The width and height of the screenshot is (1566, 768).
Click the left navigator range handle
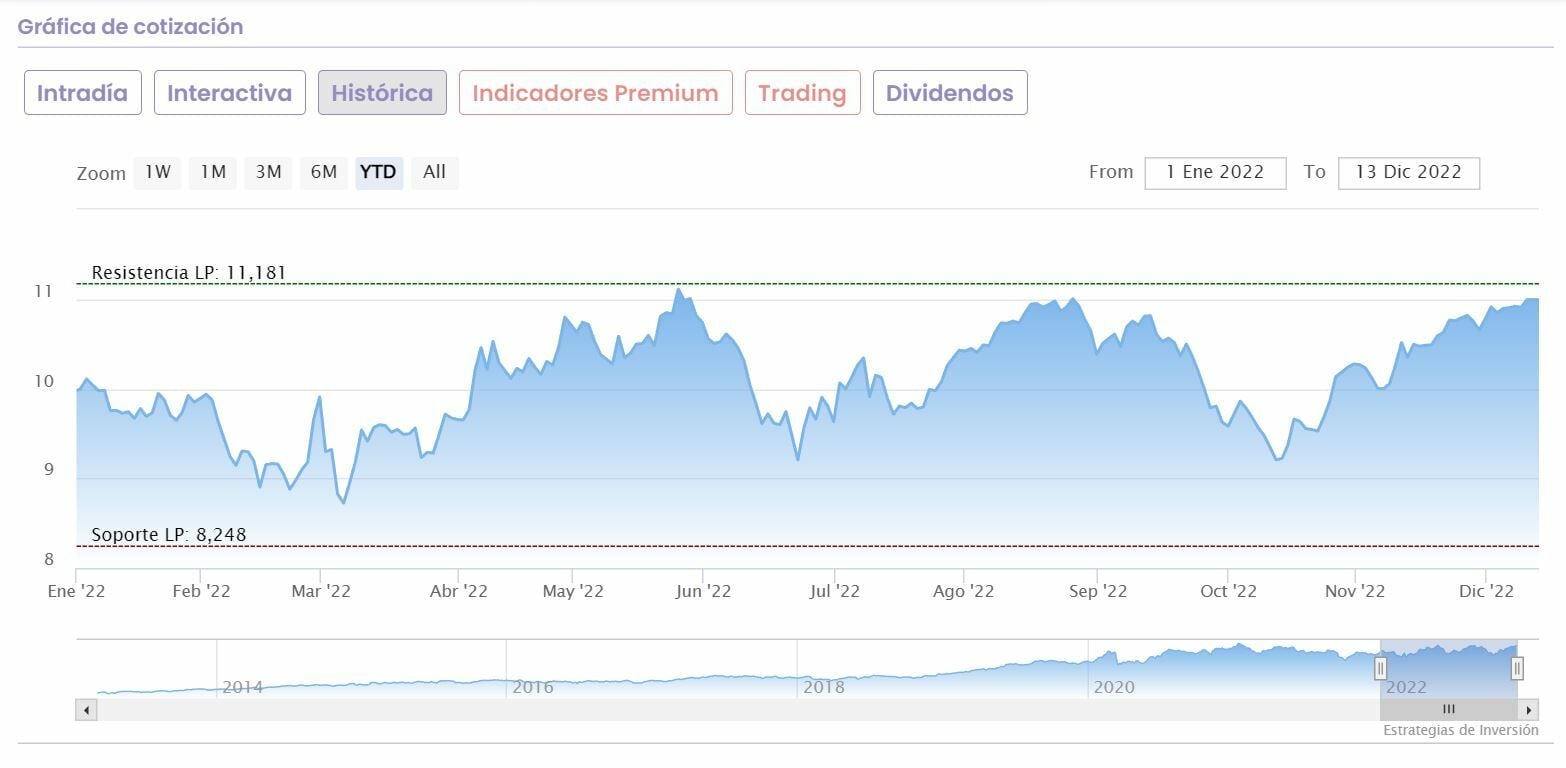[x=1380, y=668]
